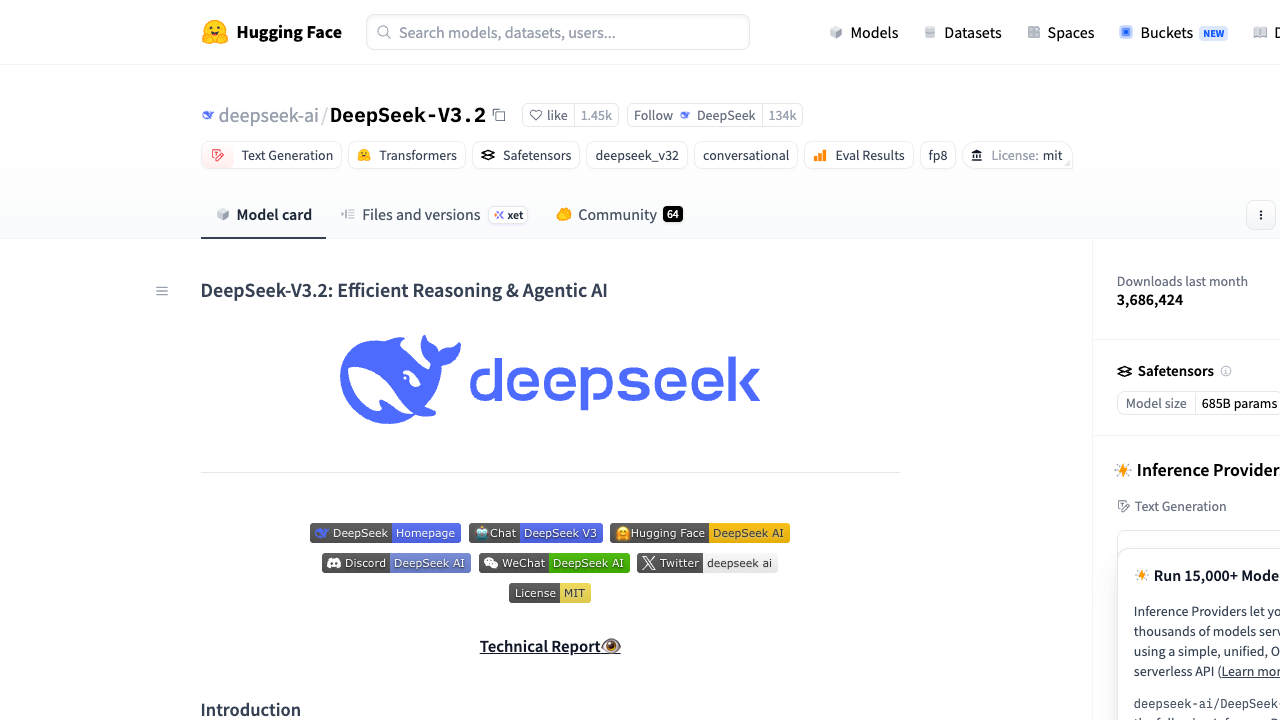Viewport: 1280px width, 720px height.
Task: Select the deepseek_v32 tag
Action: pyautogui.click(x=637, y=155)
